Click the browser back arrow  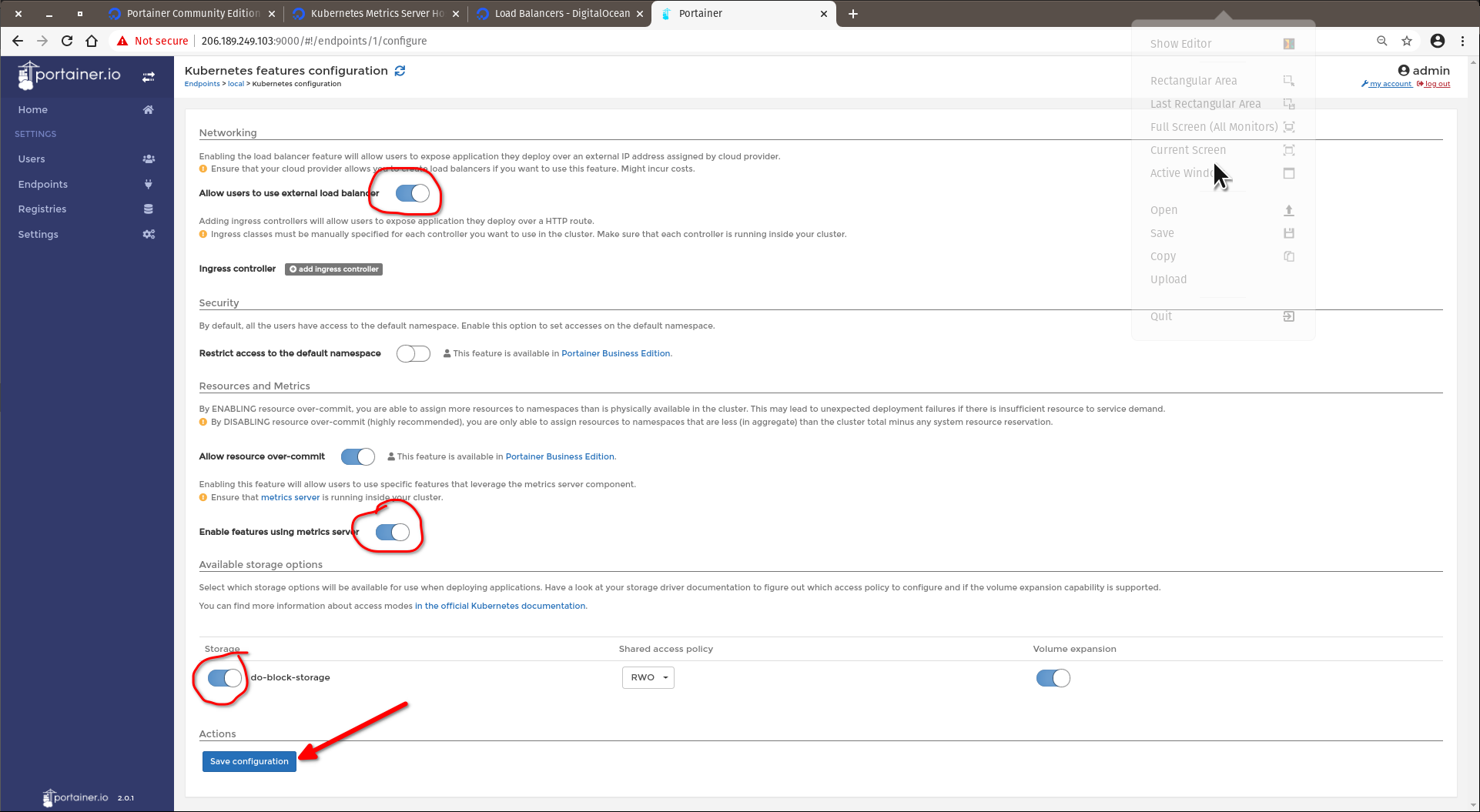coord(18,41)
